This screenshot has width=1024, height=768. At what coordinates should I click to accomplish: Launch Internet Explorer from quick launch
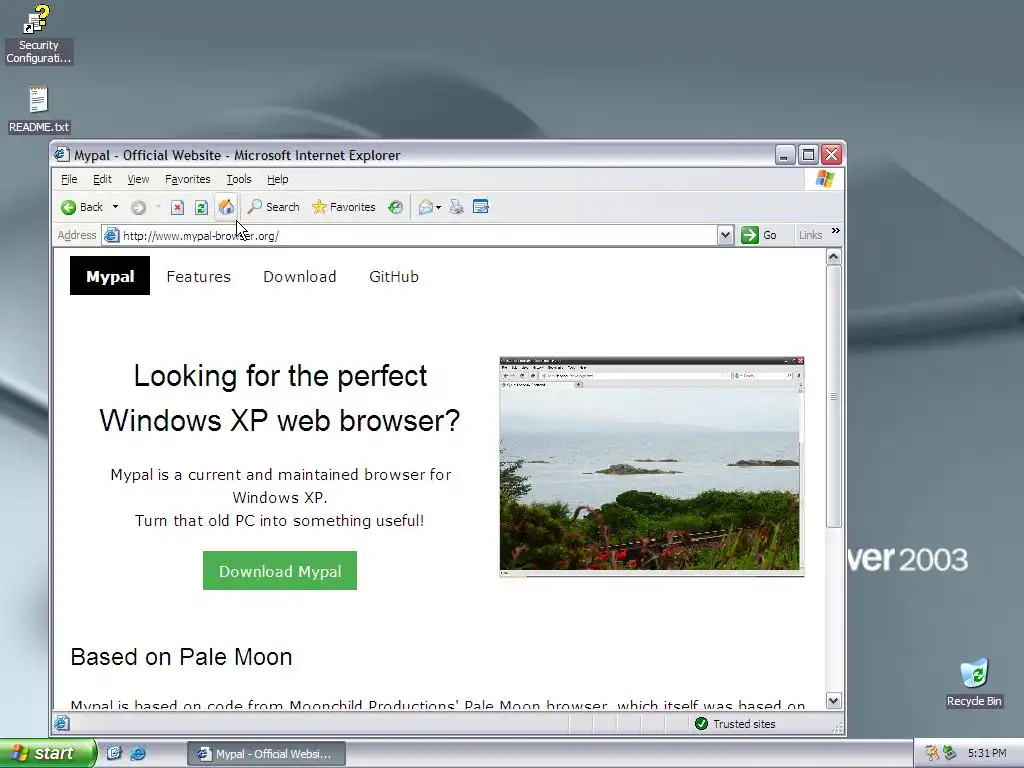(138, 753)
